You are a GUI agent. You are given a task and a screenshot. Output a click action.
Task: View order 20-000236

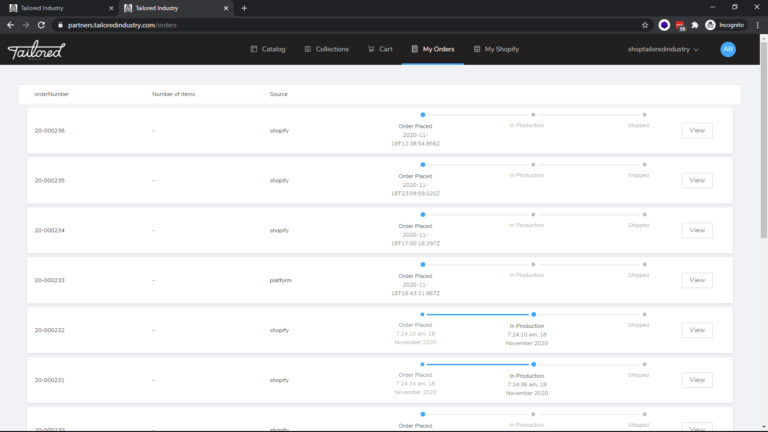[x=697, y=131]
